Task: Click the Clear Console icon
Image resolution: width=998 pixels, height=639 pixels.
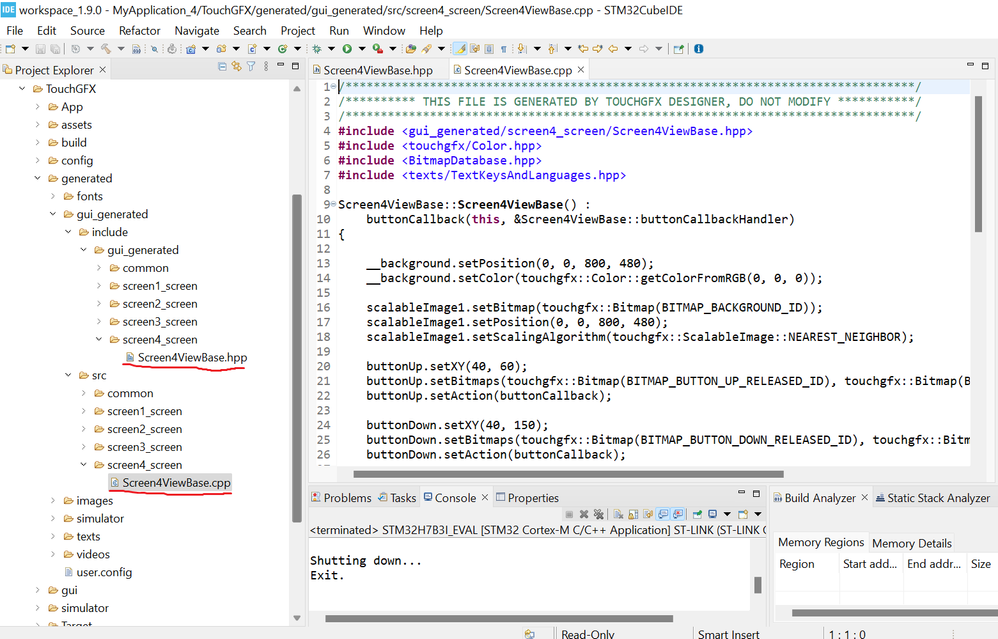Action: tap(618, 514)
